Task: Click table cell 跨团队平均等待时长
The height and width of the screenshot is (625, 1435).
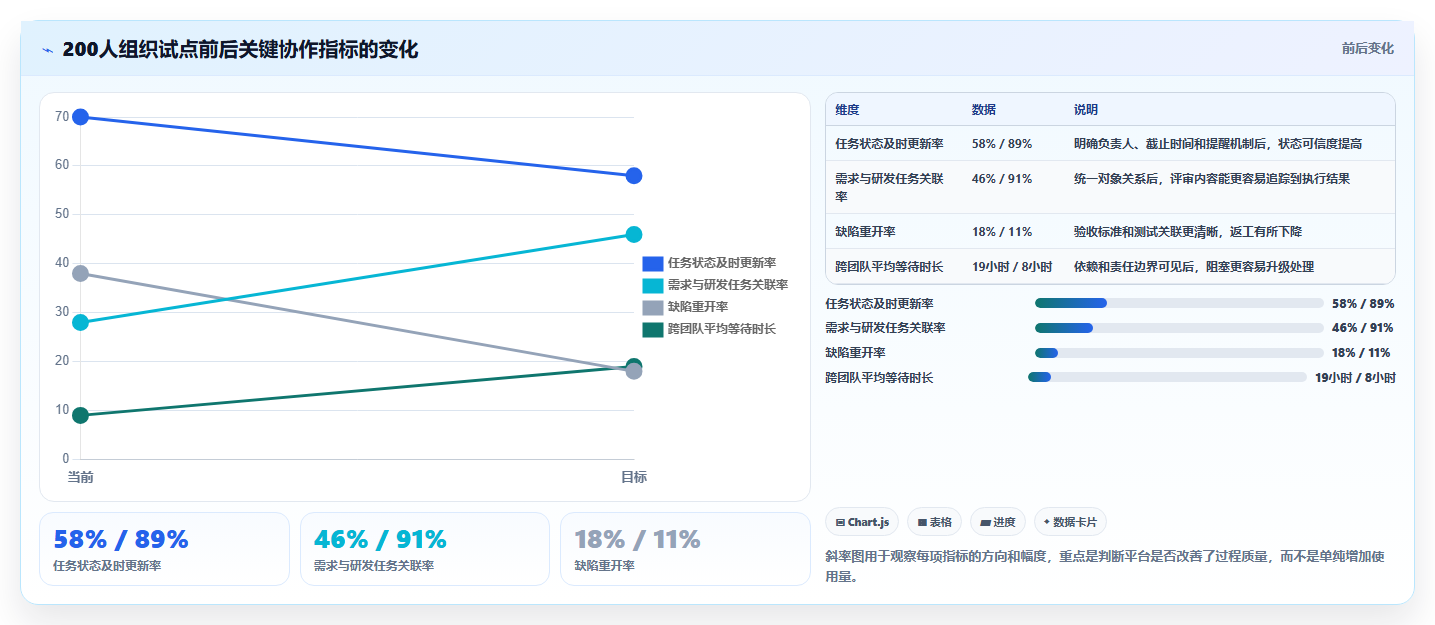Action: coord(889,267)
